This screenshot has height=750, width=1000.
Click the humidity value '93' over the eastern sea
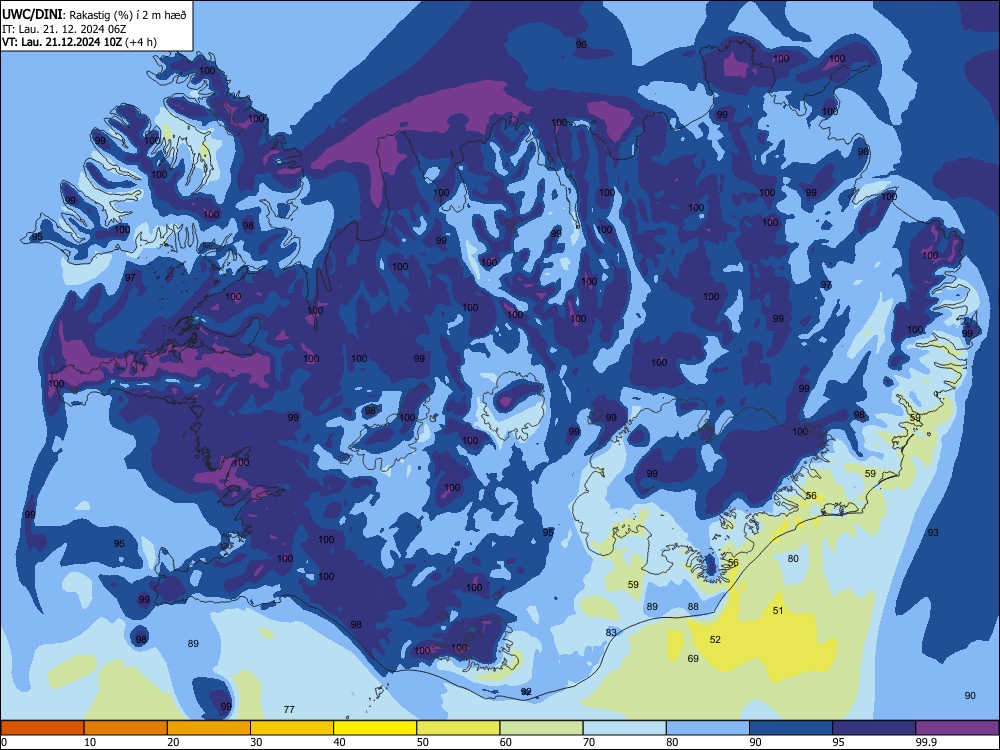pos(933,533)
